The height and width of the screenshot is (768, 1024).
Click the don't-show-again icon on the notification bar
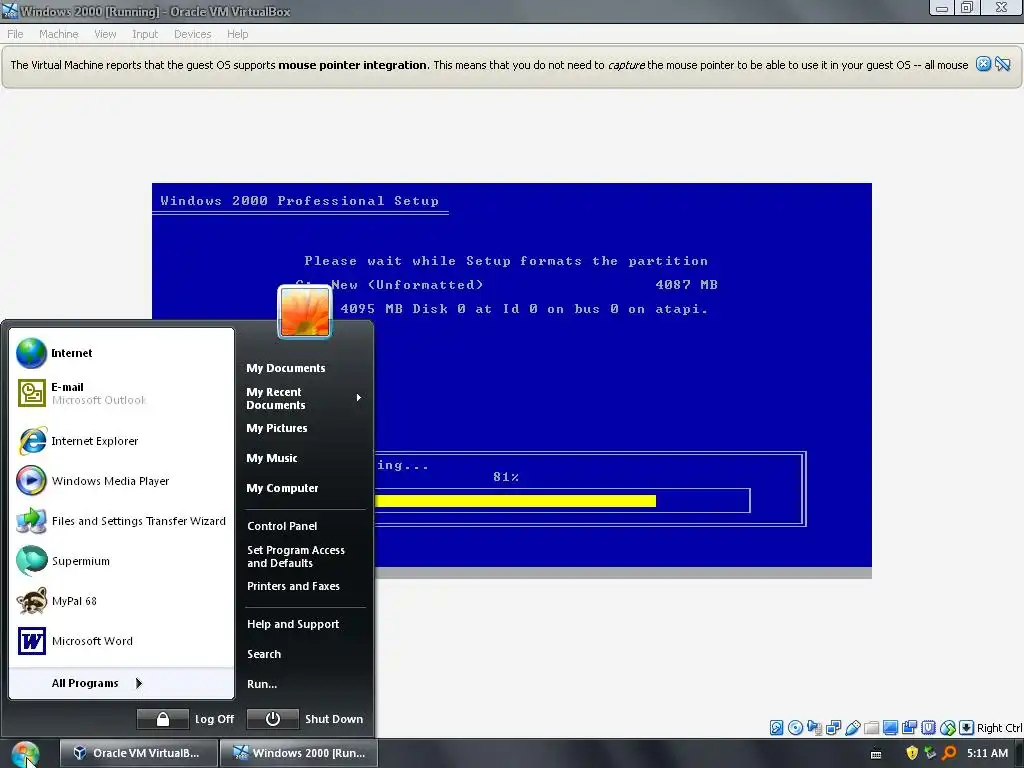pyautogui.click(x=1003, y=64)
